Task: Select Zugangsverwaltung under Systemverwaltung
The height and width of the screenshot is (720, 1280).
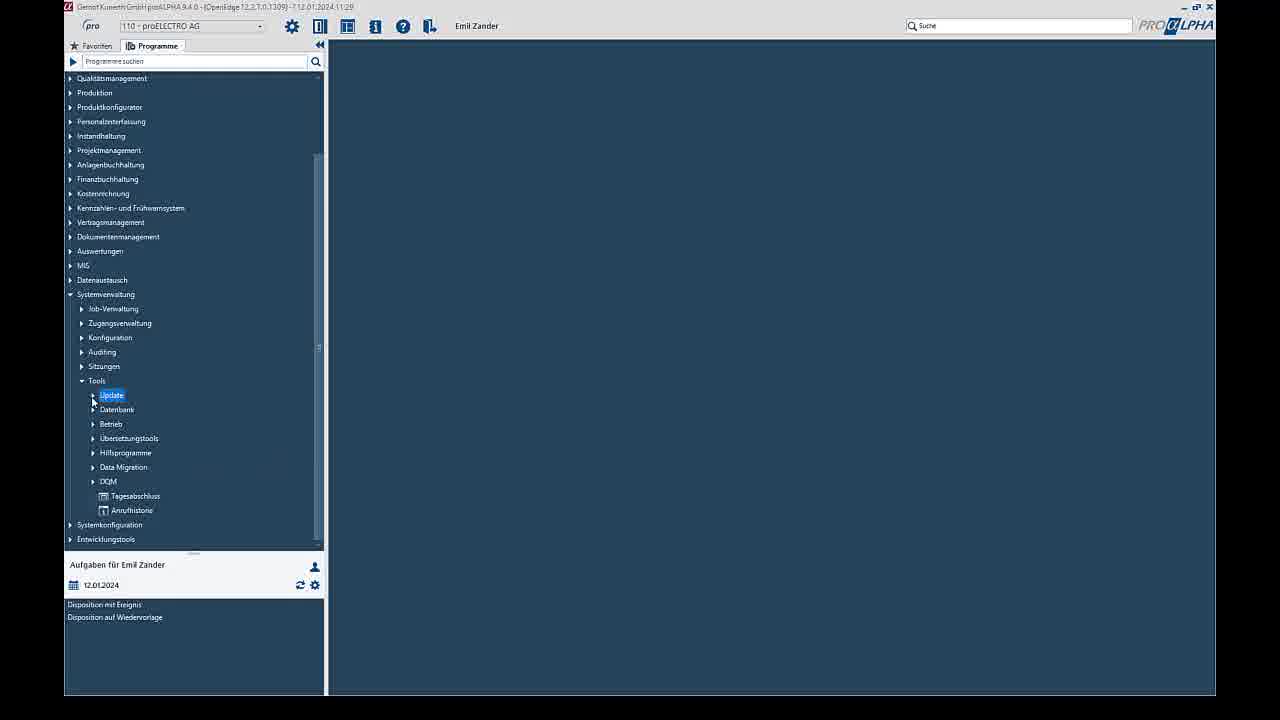Action: click(120, 324)
